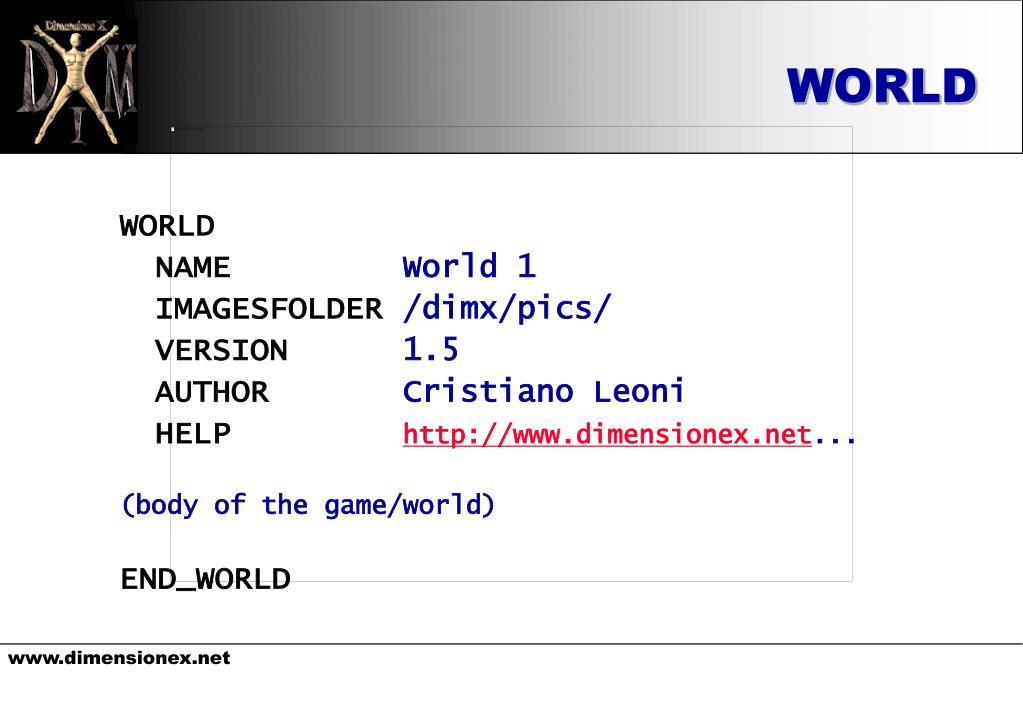The height and width of the screenshot is (708, 1023).
Task: Select the VERSION keyword
Action: tap(221, 350)
